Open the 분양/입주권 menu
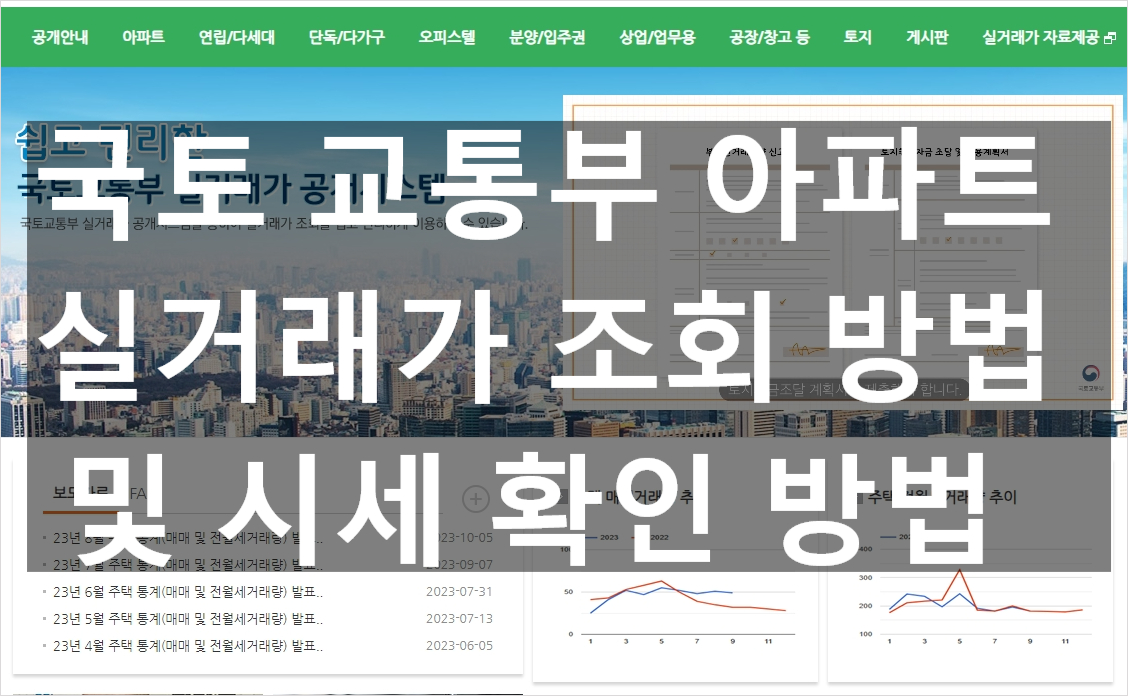The height and width of the screenshot is (696, 1128). (x=547, y=37)
